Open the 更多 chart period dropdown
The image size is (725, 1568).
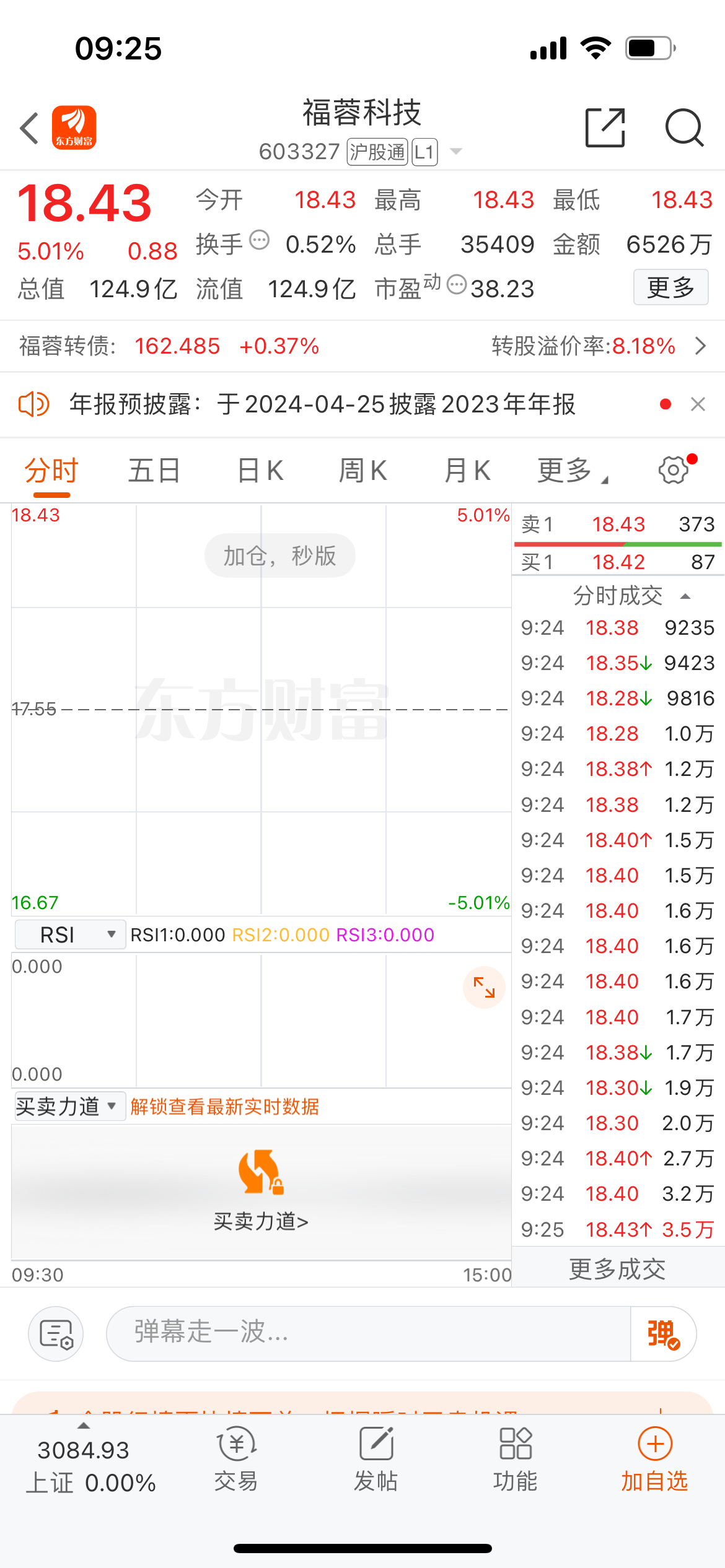point(573,471)
